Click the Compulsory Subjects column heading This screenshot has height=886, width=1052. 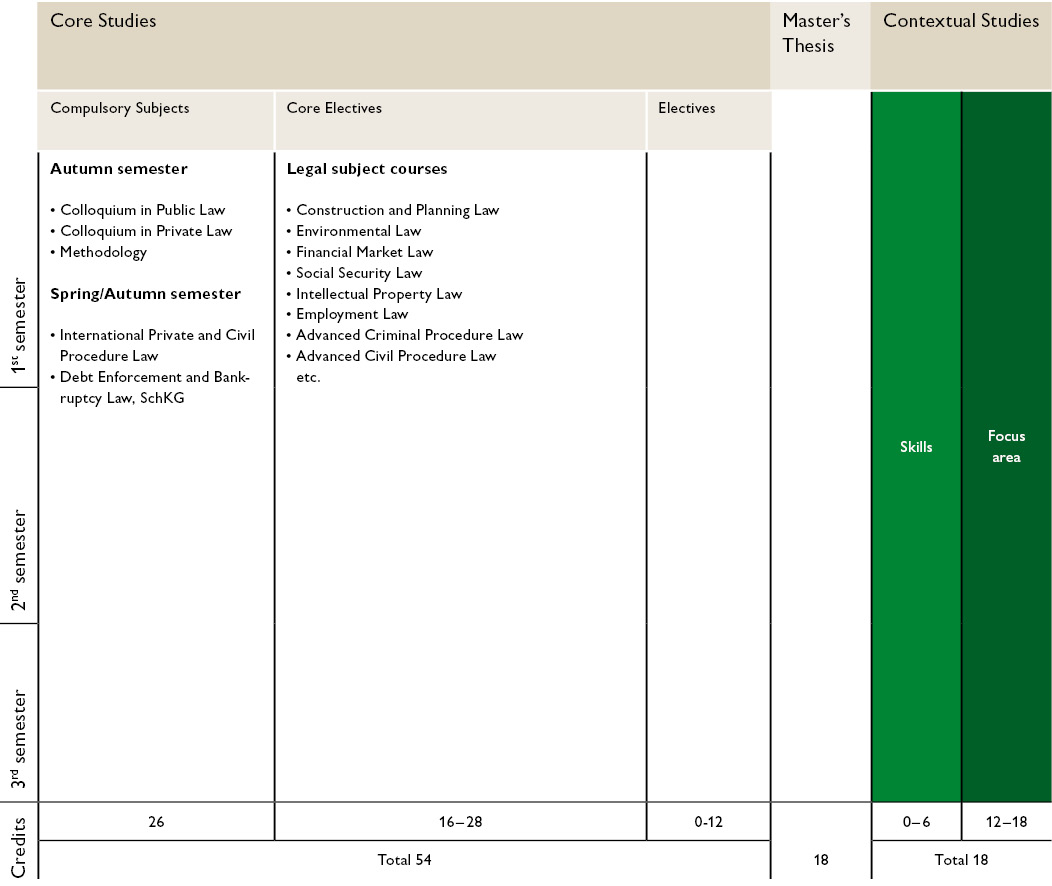(120, 108)
